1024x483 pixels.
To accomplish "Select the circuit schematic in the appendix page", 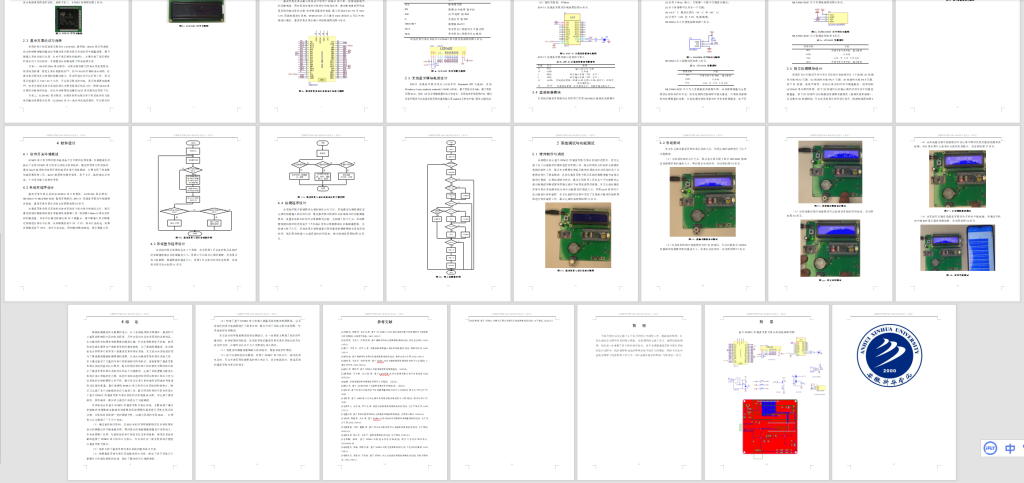I will pyautogui.click(x=774, y=366).
